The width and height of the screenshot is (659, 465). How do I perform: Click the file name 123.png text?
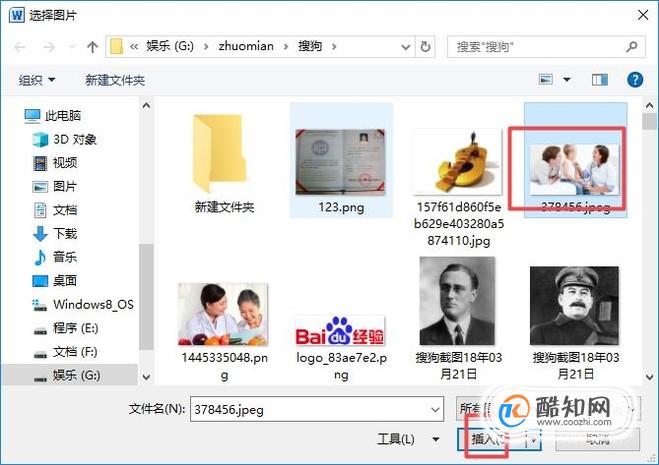point(341,207)
